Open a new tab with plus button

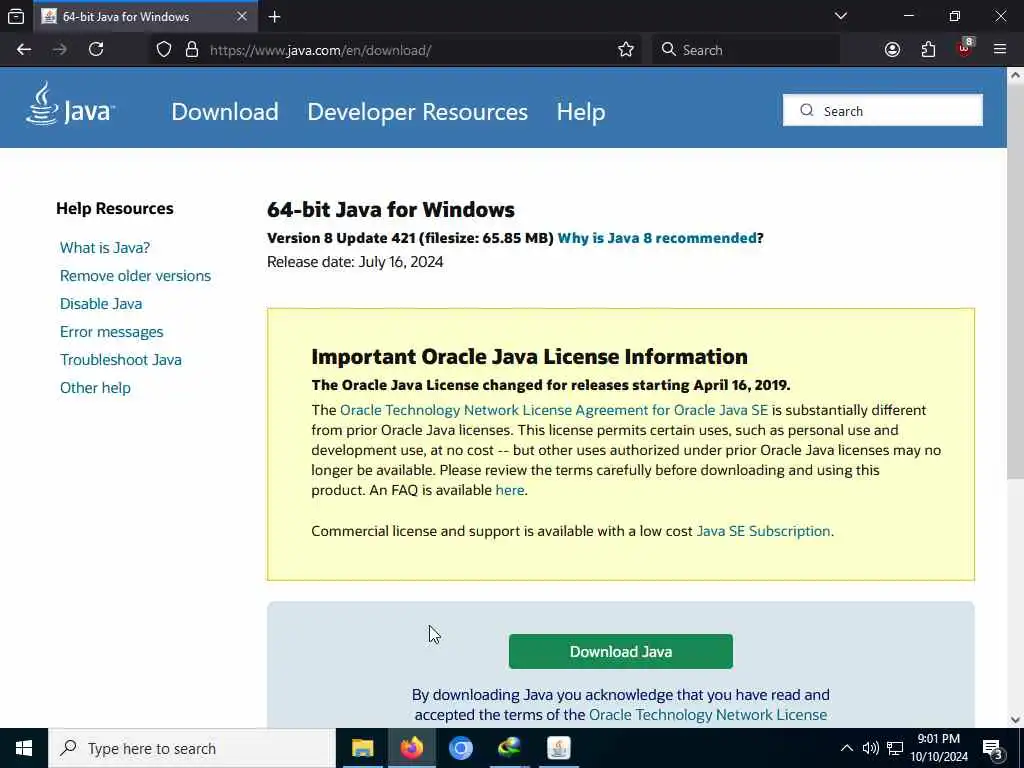[274, 16]
